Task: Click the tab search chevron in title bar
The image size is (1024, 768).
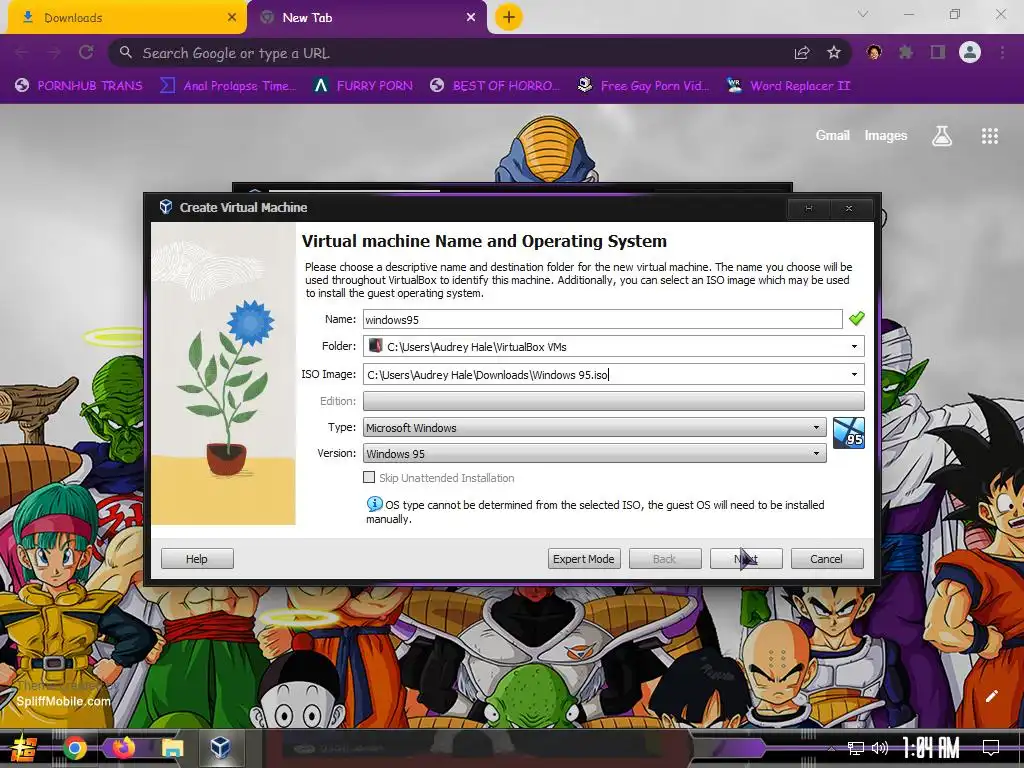Action: 863,14
